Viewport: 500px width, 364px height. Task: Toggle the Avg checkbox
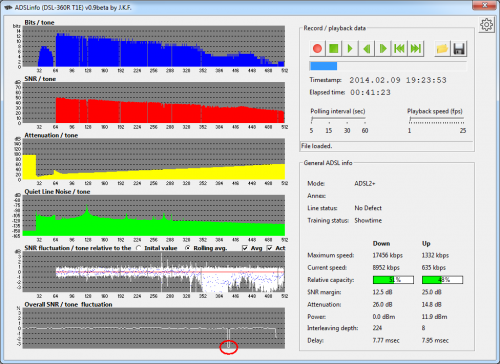pos(245,248)
